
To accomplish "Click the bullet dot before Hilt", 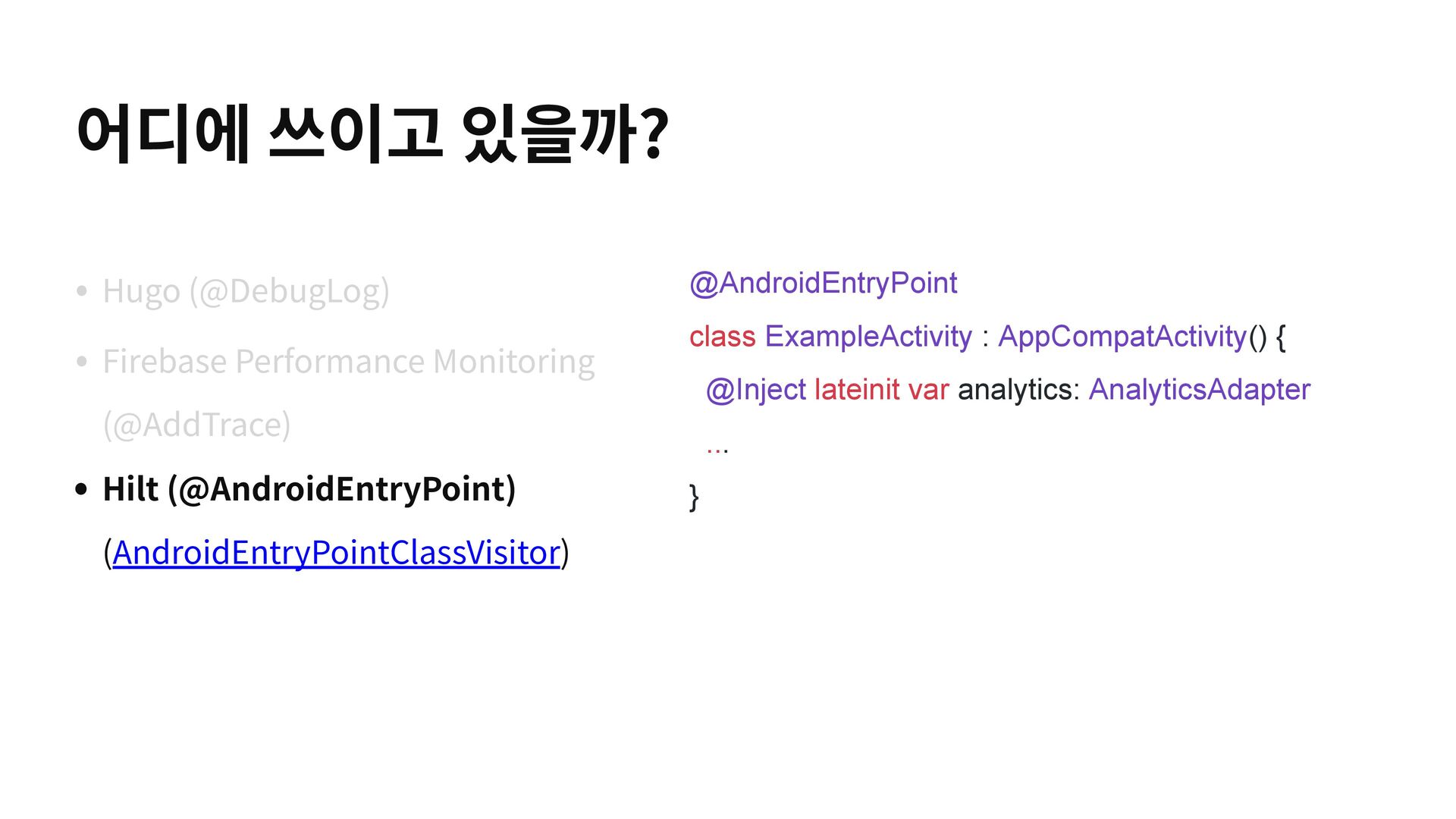I will click(82, 489).
